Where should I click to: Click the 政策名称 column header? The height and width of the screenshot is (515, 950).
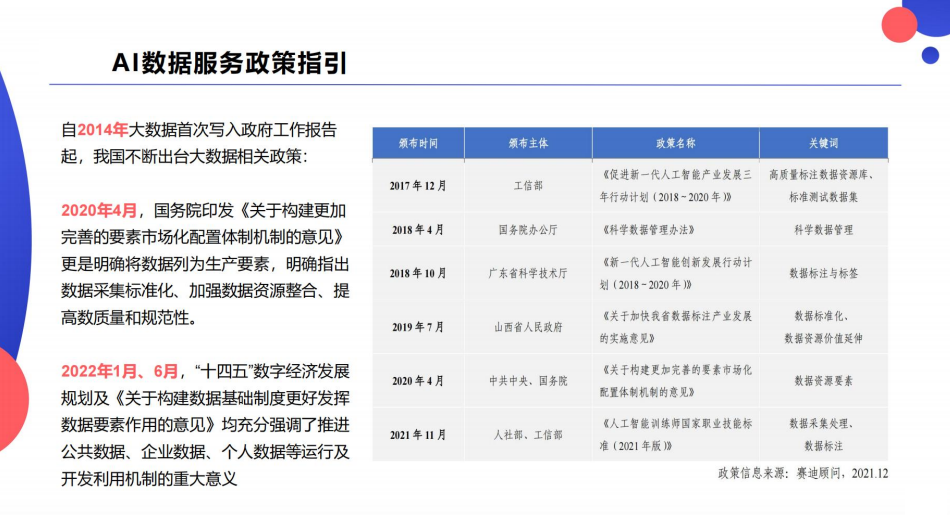pos(676,144)
